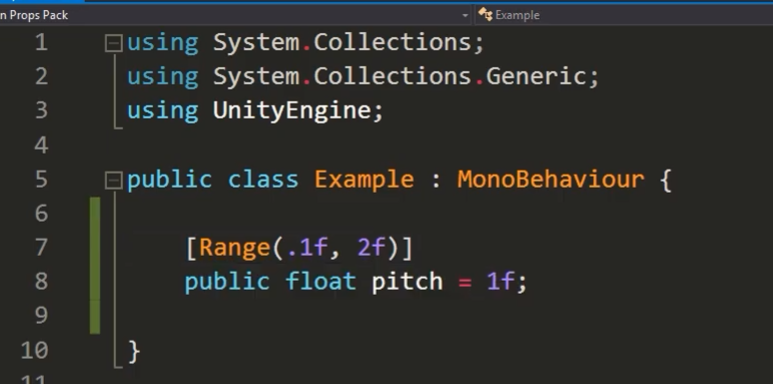773x384 pixels.
Task: Click line number 4 in the gutter
Action: [x=41, y=145]
